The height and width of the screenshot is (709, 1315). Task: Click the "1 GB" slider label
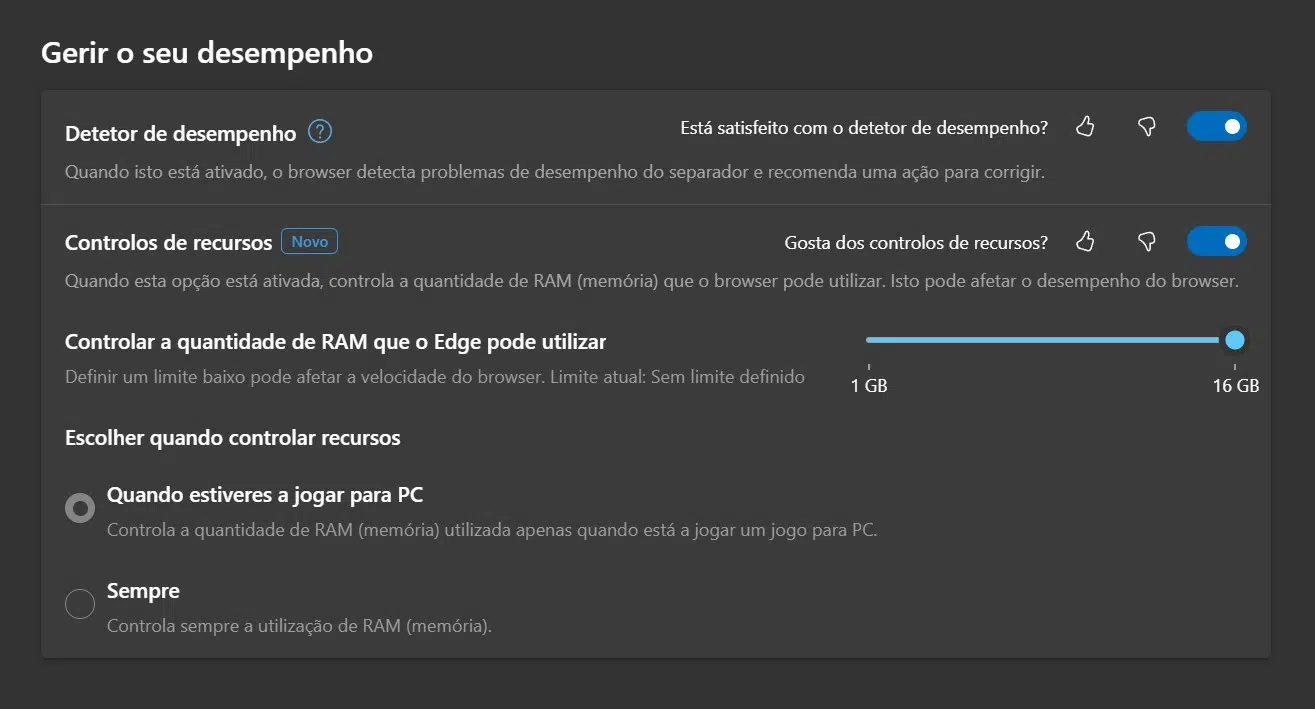point(869,386)
